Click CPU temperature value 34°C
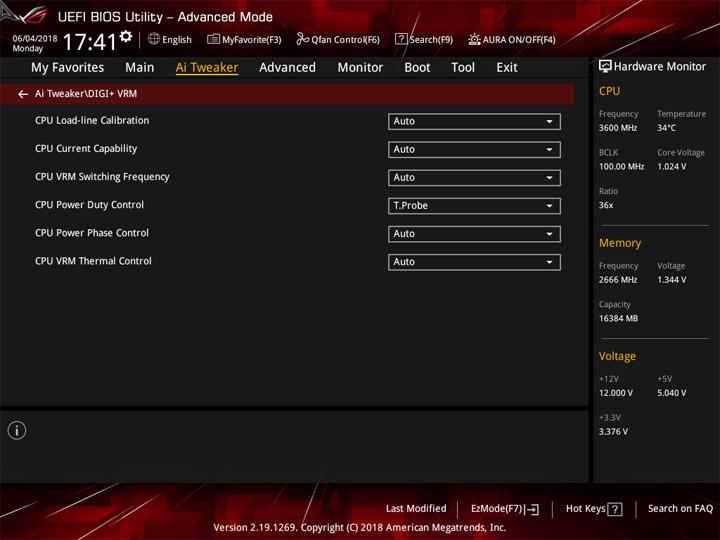The image size is (720, 540). coord(666,128)
